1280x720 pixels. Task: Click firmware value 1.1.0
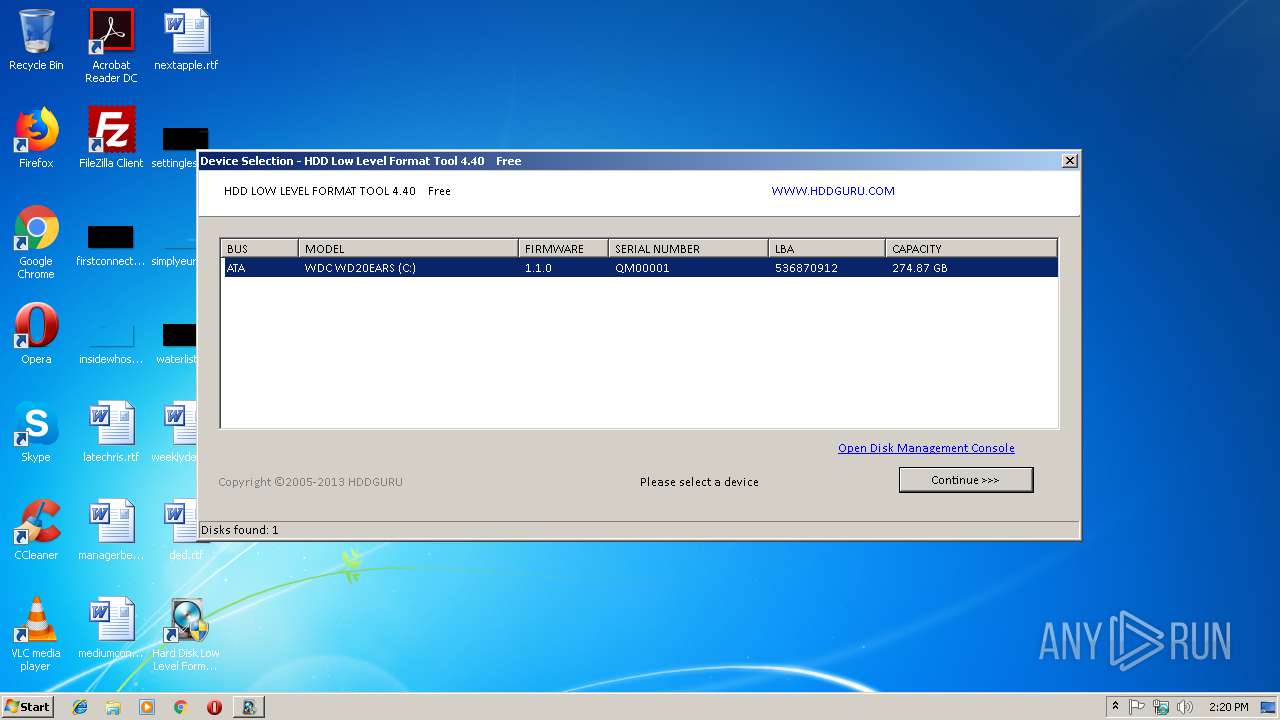538,268
